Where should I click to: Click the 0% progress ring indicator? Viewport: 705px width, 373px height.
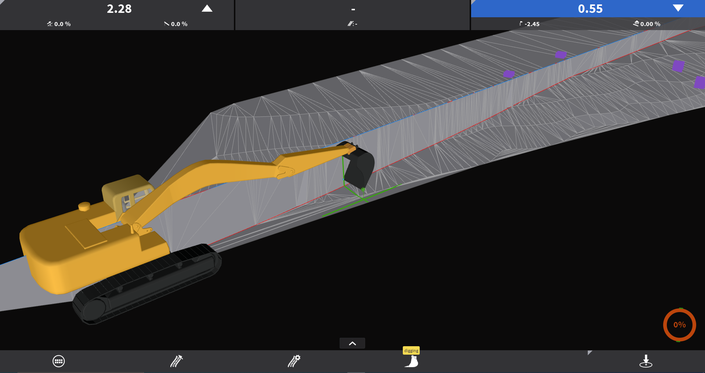point(679,324)
